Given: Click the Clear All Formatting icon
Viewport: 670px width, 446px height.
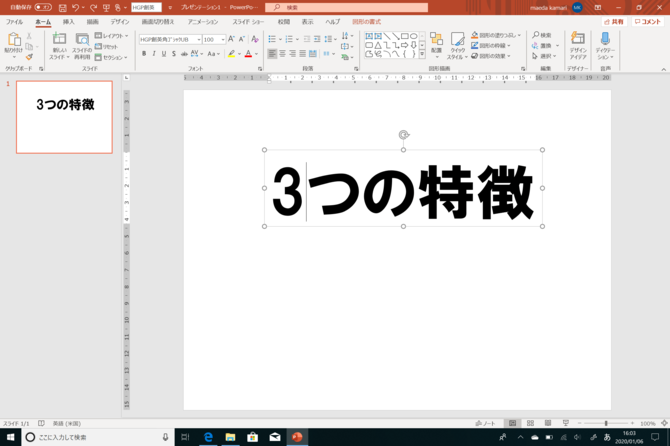Looking at the screenshot, I should [255, 39].
